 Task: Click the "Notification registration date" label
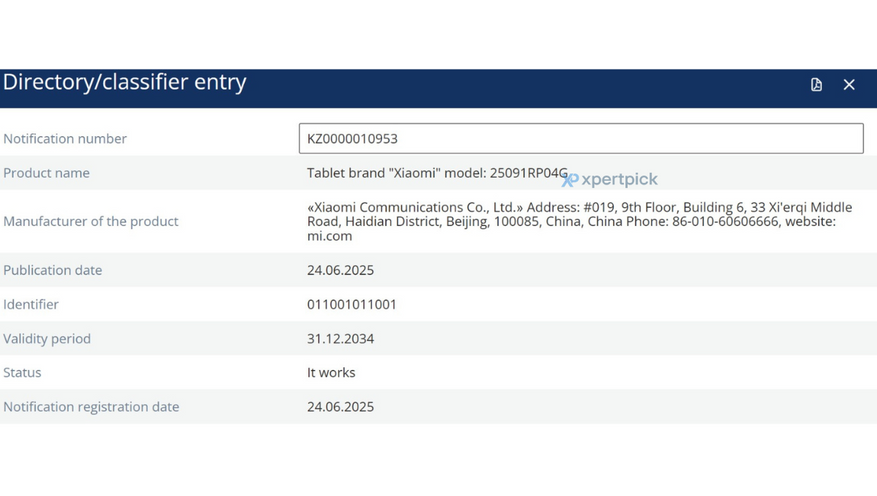coord(91,407)
